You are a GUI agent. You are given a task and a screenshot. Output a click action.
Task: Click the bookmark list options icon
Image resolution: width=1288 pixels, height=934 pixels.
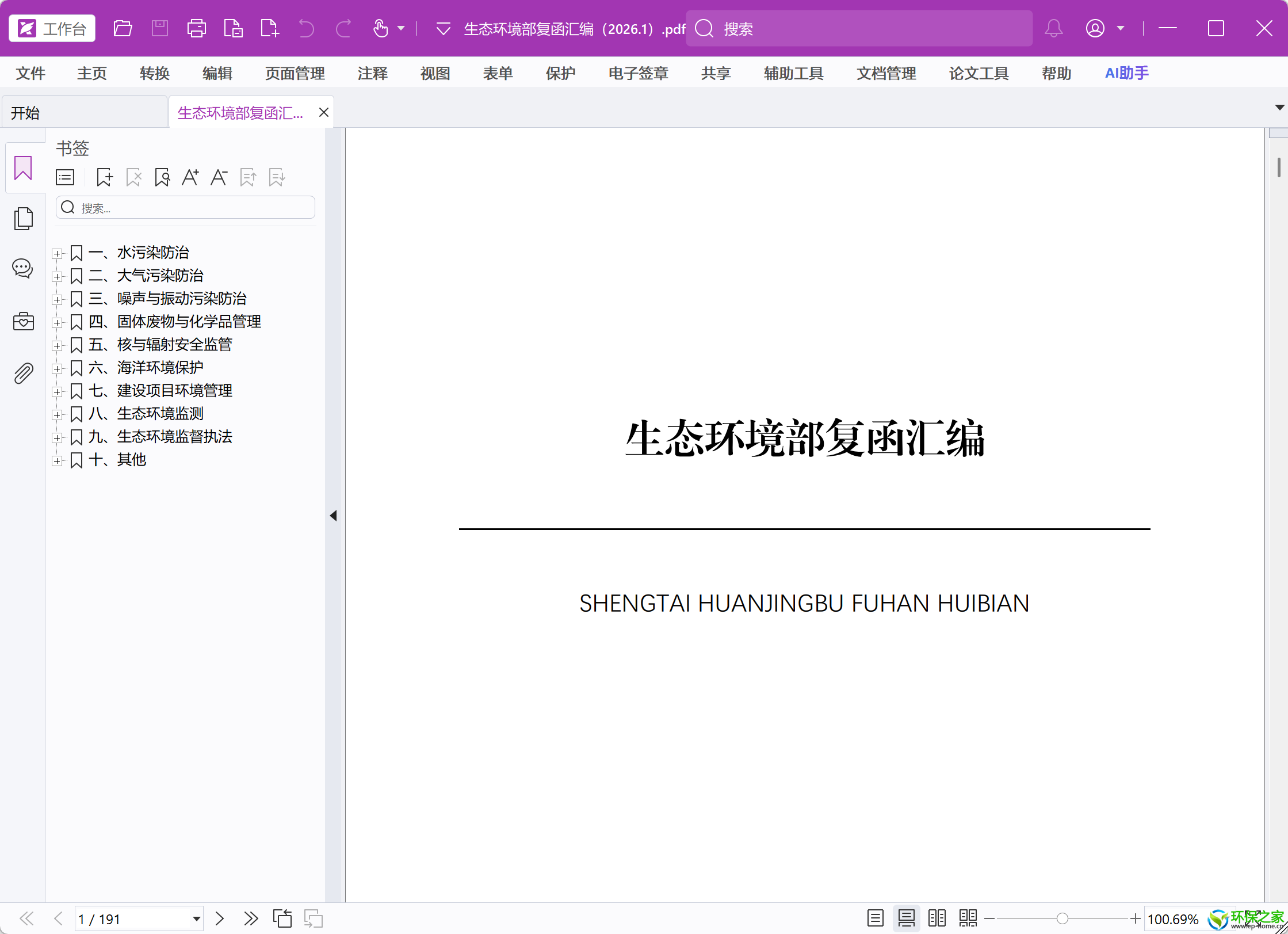[x=65, y=177]
